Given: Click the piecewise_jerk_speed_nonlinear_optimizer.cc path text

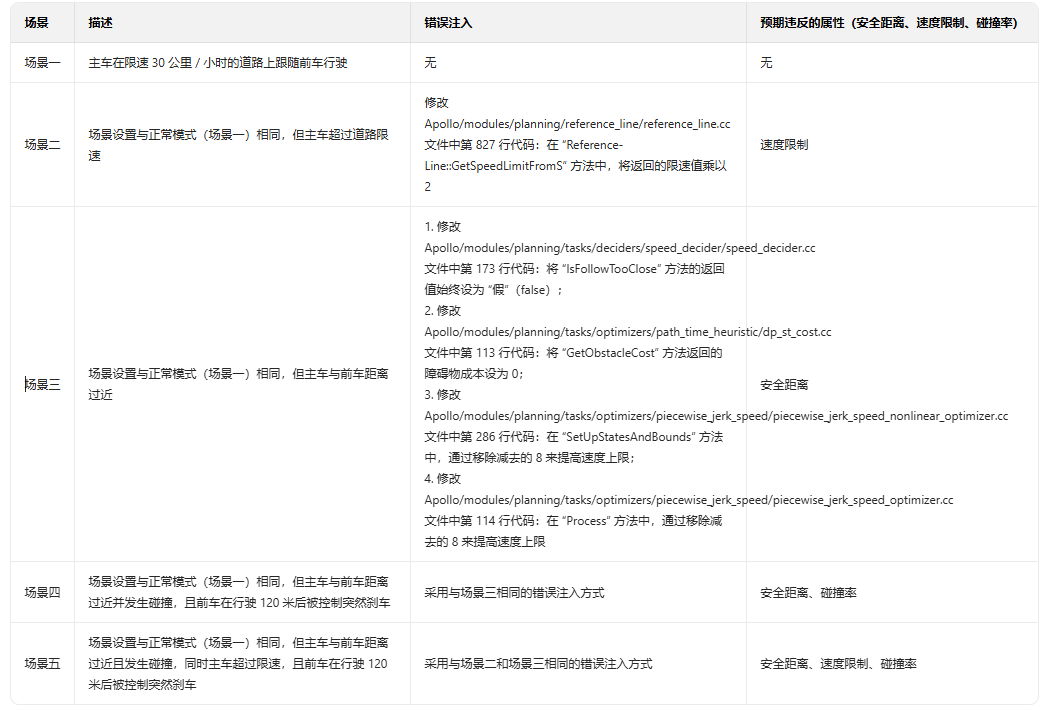Looking at the screenshot, I should (716, 416).
